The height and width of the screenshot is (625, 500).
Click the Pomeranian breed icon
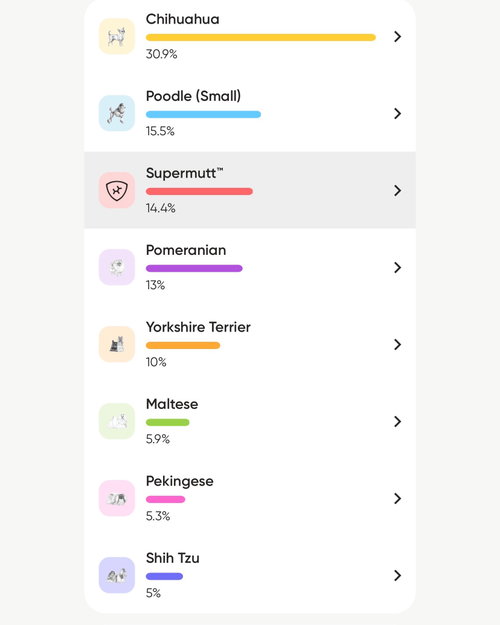117,267
